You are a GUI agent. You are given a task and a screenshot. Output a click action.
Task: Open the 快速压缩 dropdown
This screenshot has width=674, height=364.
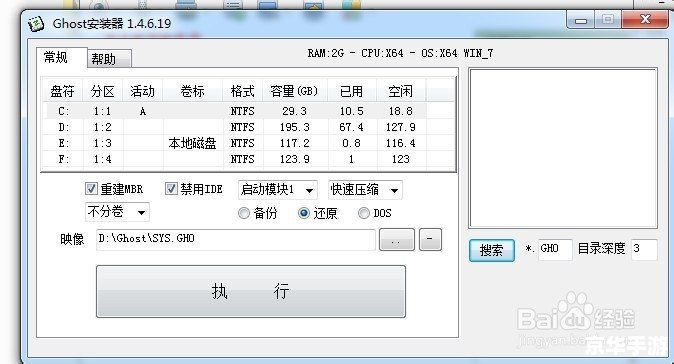pyautogui.click(x=365, y=190)
